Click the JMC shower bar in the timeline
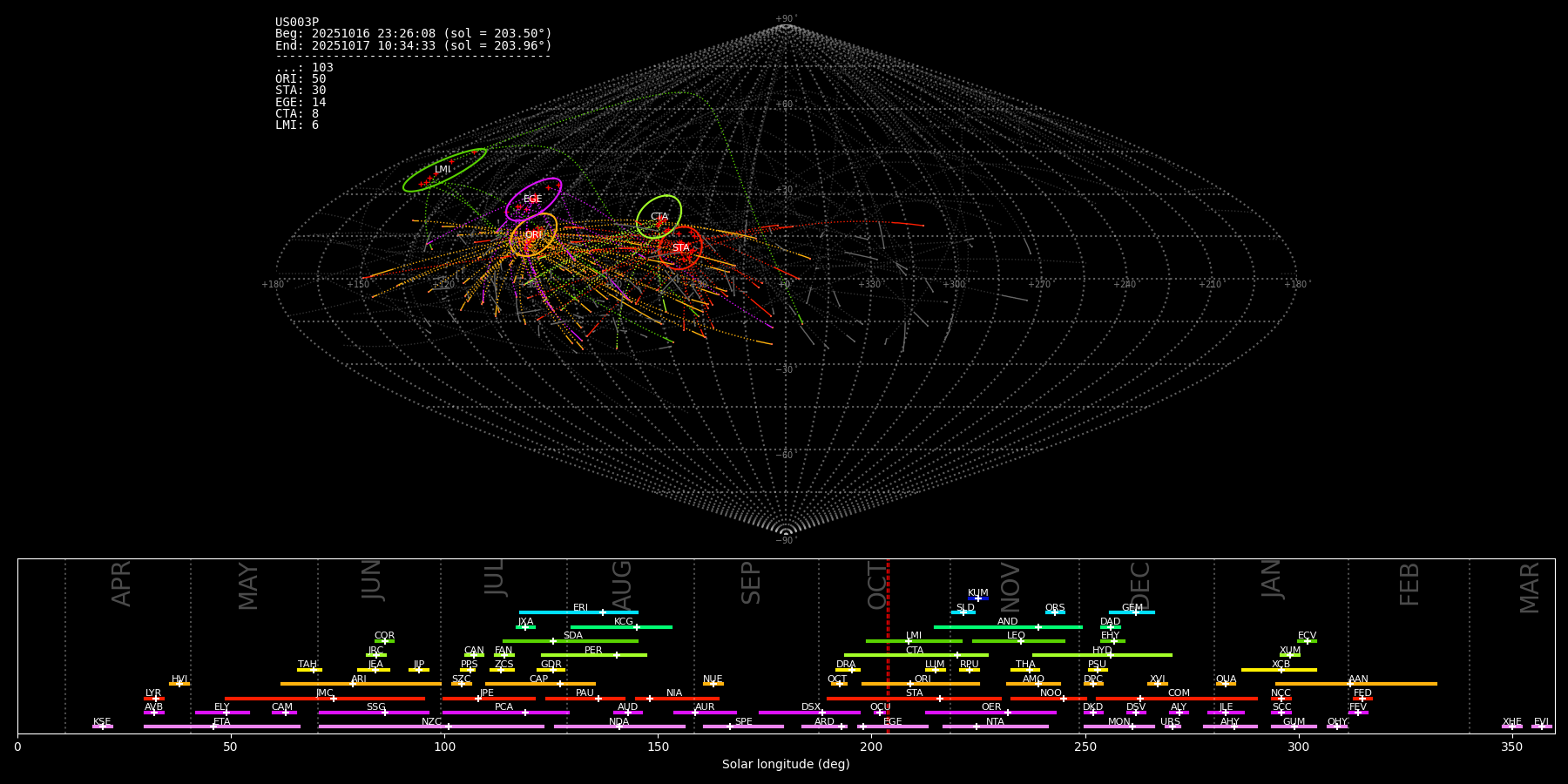 [325, 698]
